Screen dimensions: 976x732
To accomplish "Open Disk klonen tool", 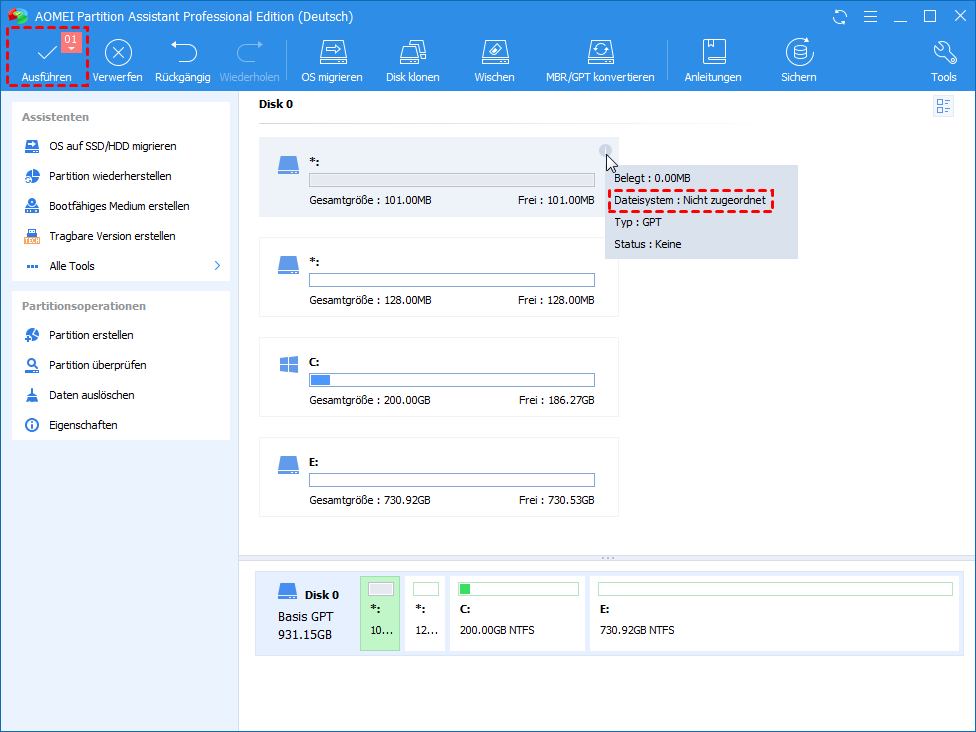I will coord(413,61).
